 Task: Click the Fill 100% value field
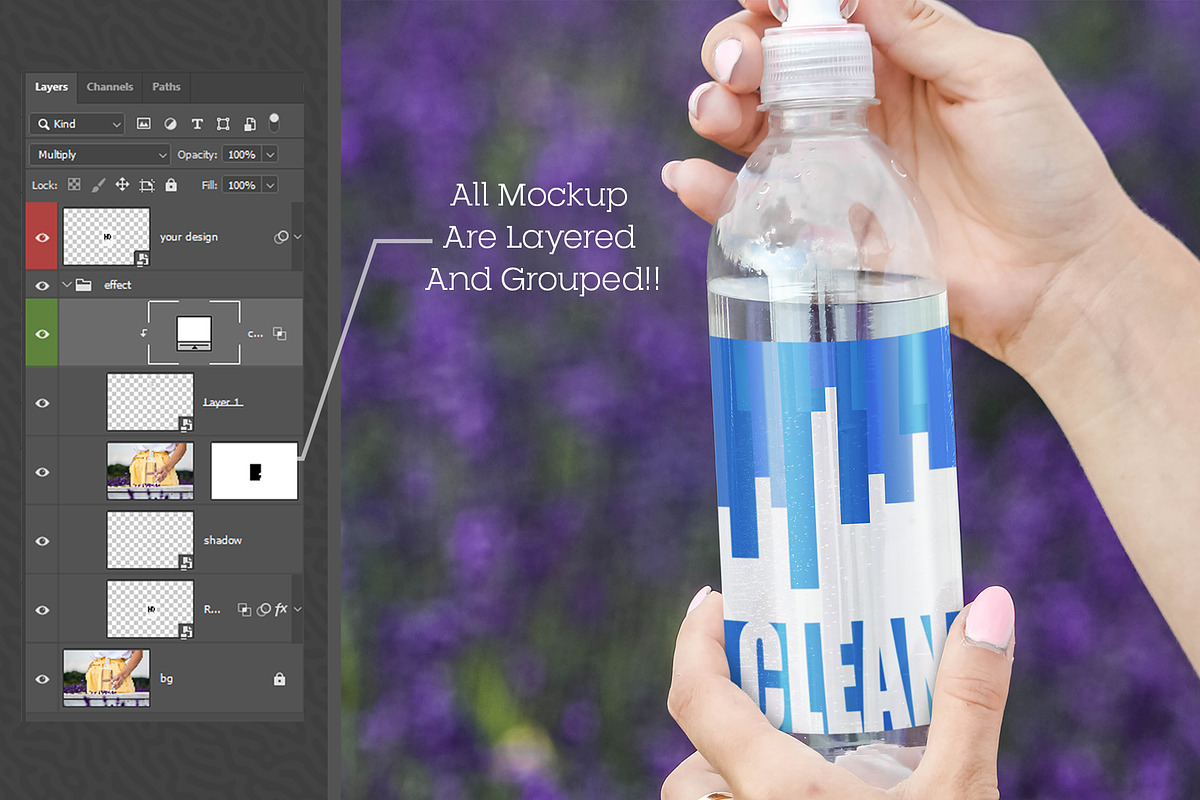tap(241, 185)
